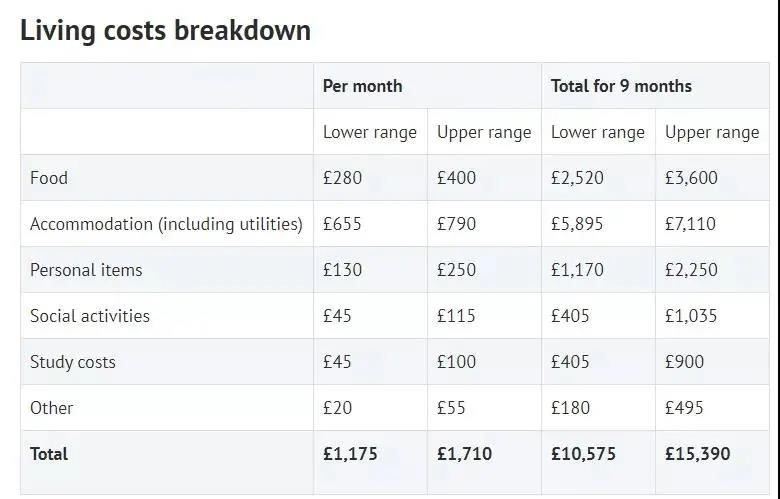The height and width of the screenshot is (499, 780).
Task: Click the £15,390 grand total cell
Action: tap(697, 454)
